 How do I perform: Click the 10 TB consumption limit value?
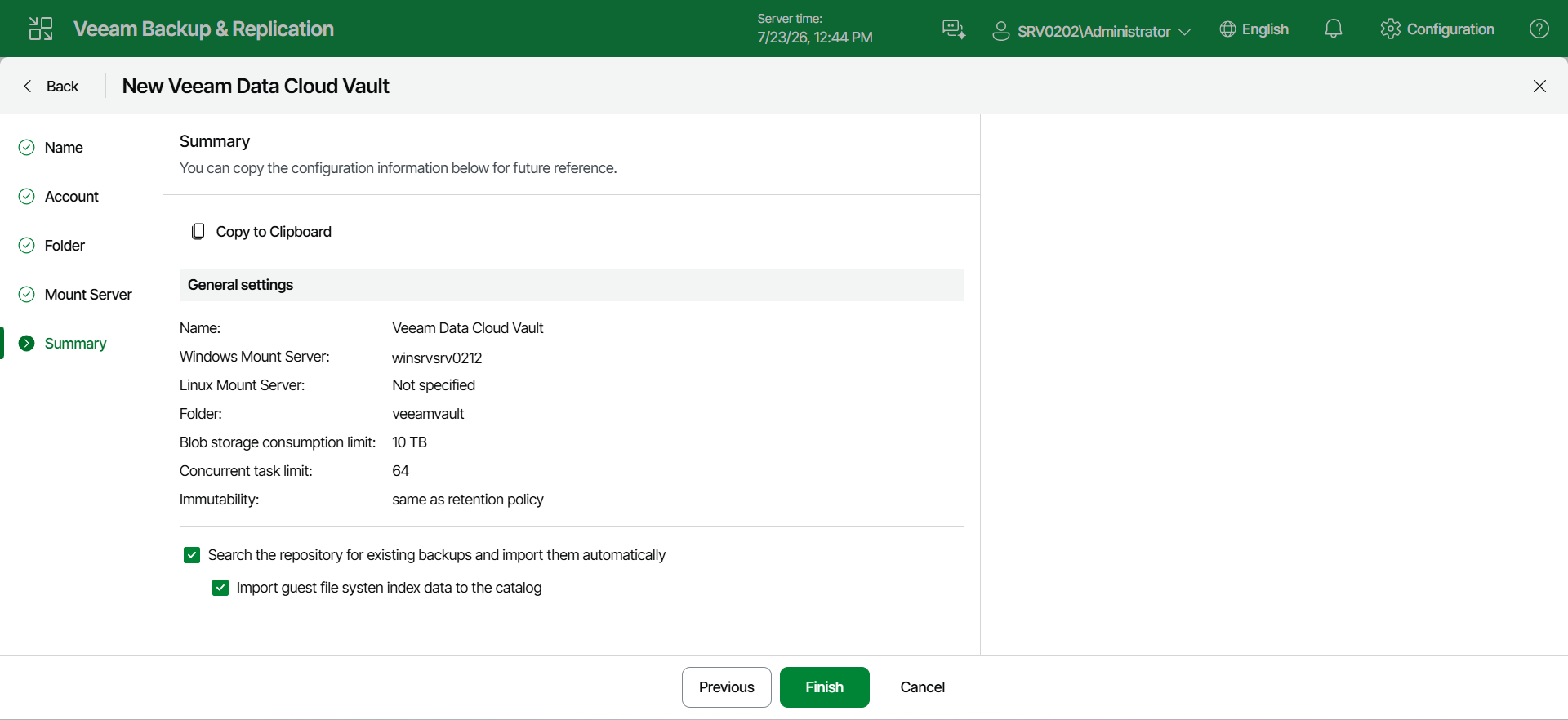click(x=409, y=442)
